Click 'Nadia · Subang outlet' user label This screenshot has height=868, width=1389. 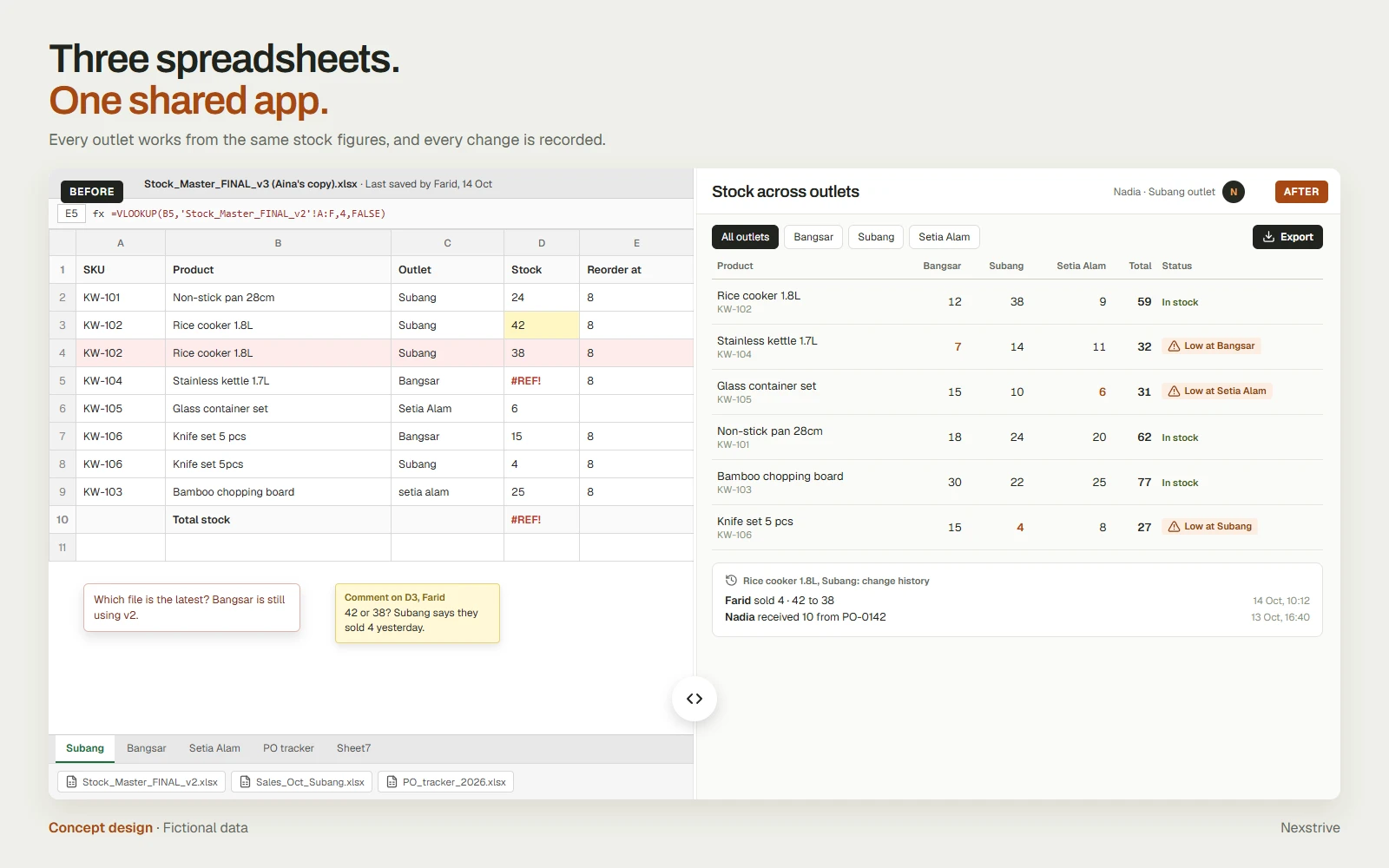tap(1164, 192)
